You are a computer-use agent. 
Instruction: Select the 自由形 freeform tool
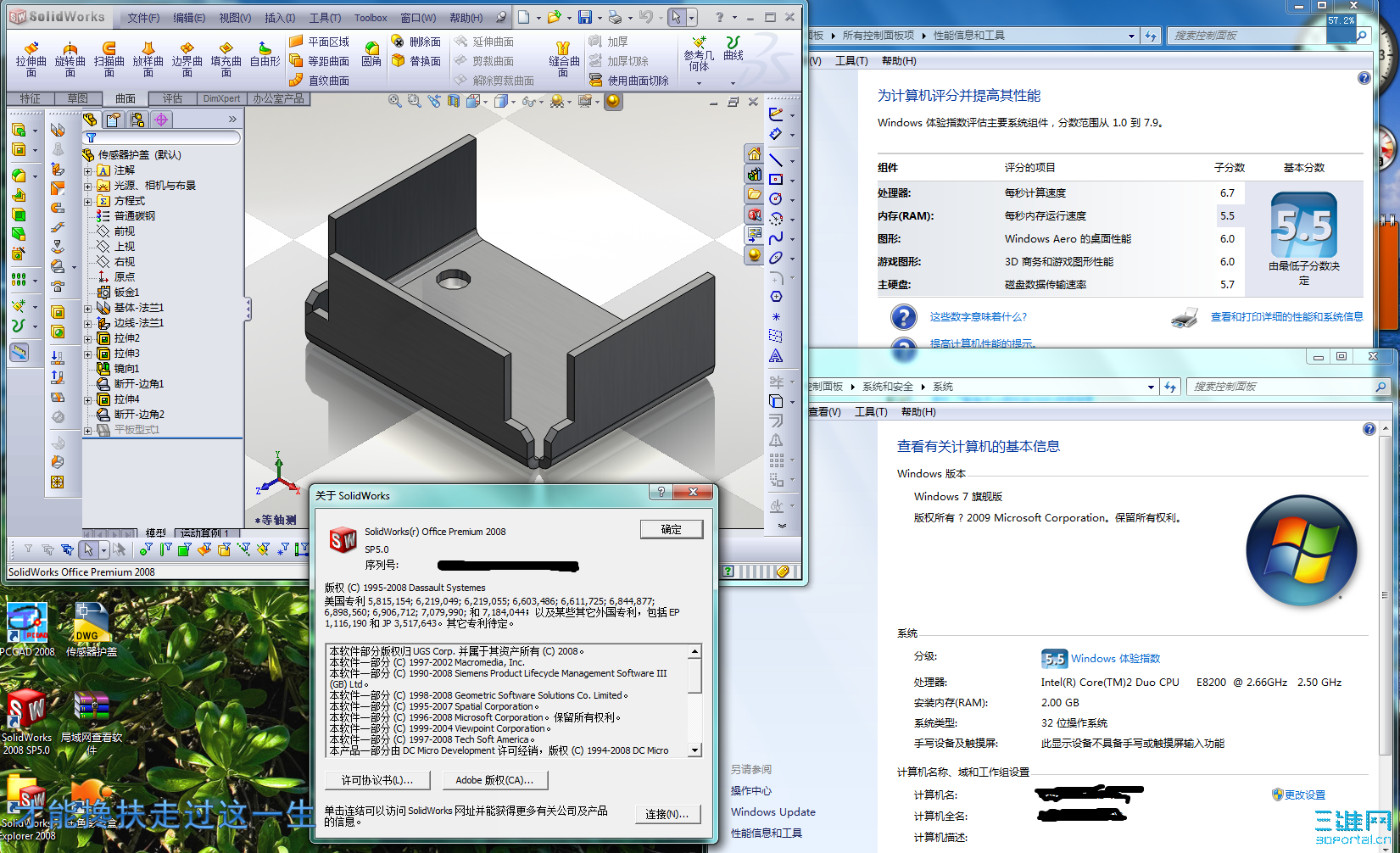(265, 54)
